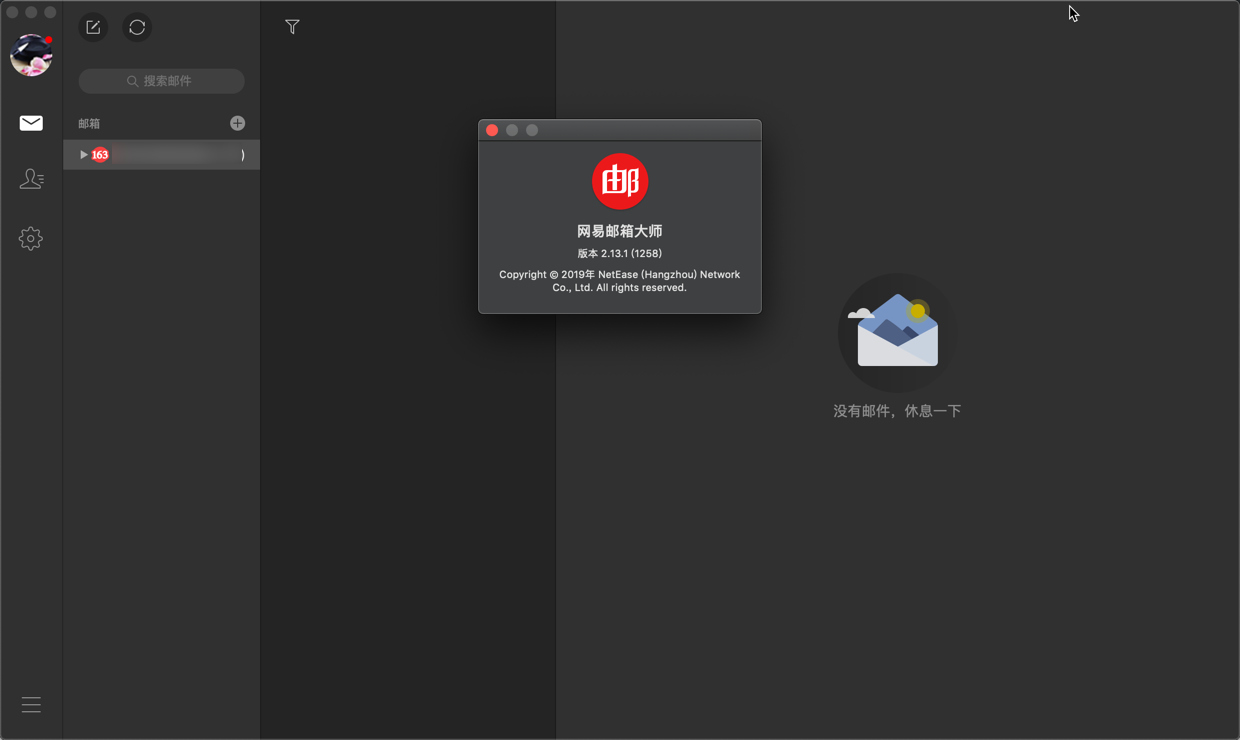Focus the 搜索邮件 search field
Image resolution: width=1240 pixels, height=740 pixels.
(x=161, y=81)
